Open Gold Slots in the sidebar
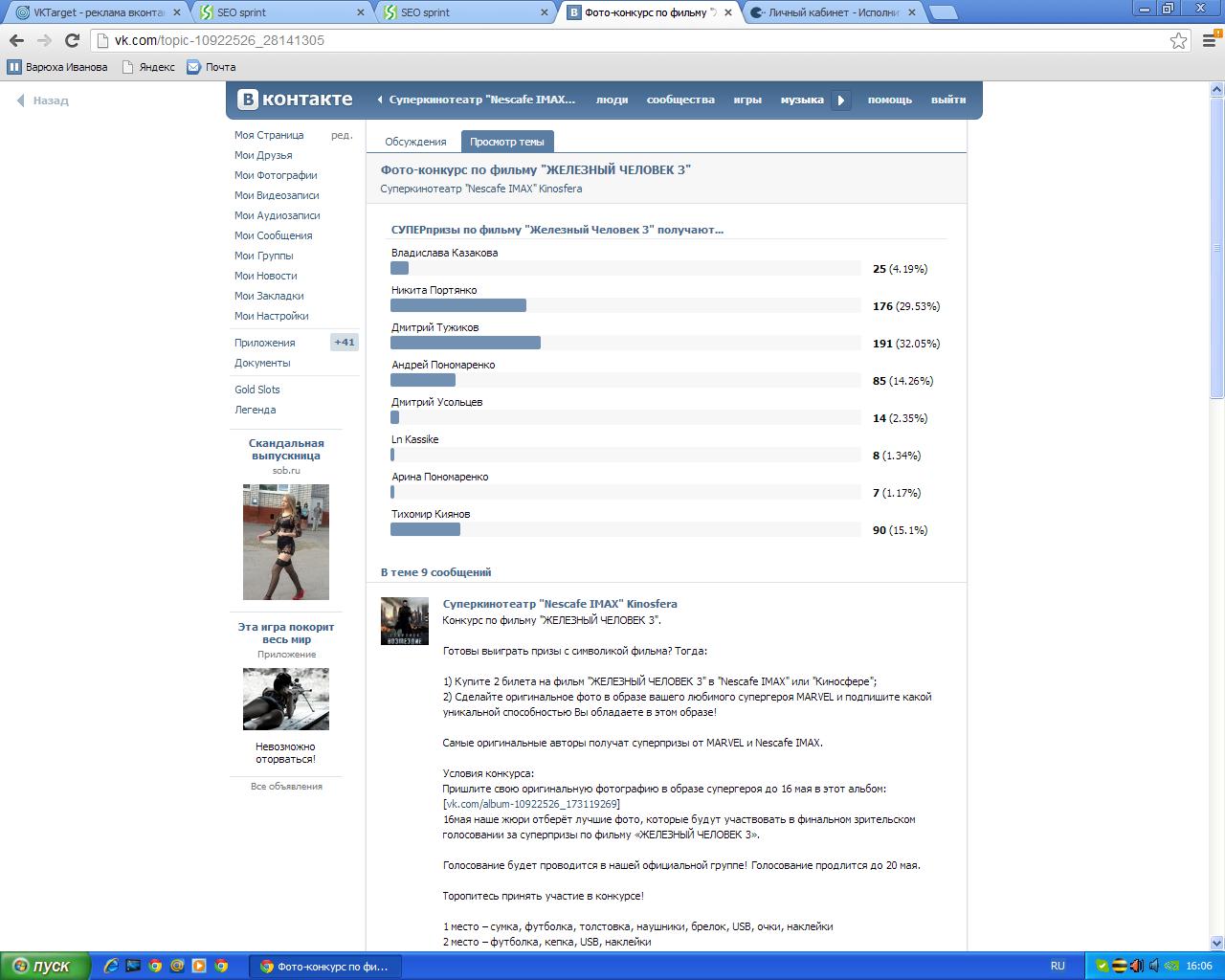Screen dimensions: 1225x980 click(257, 390)
